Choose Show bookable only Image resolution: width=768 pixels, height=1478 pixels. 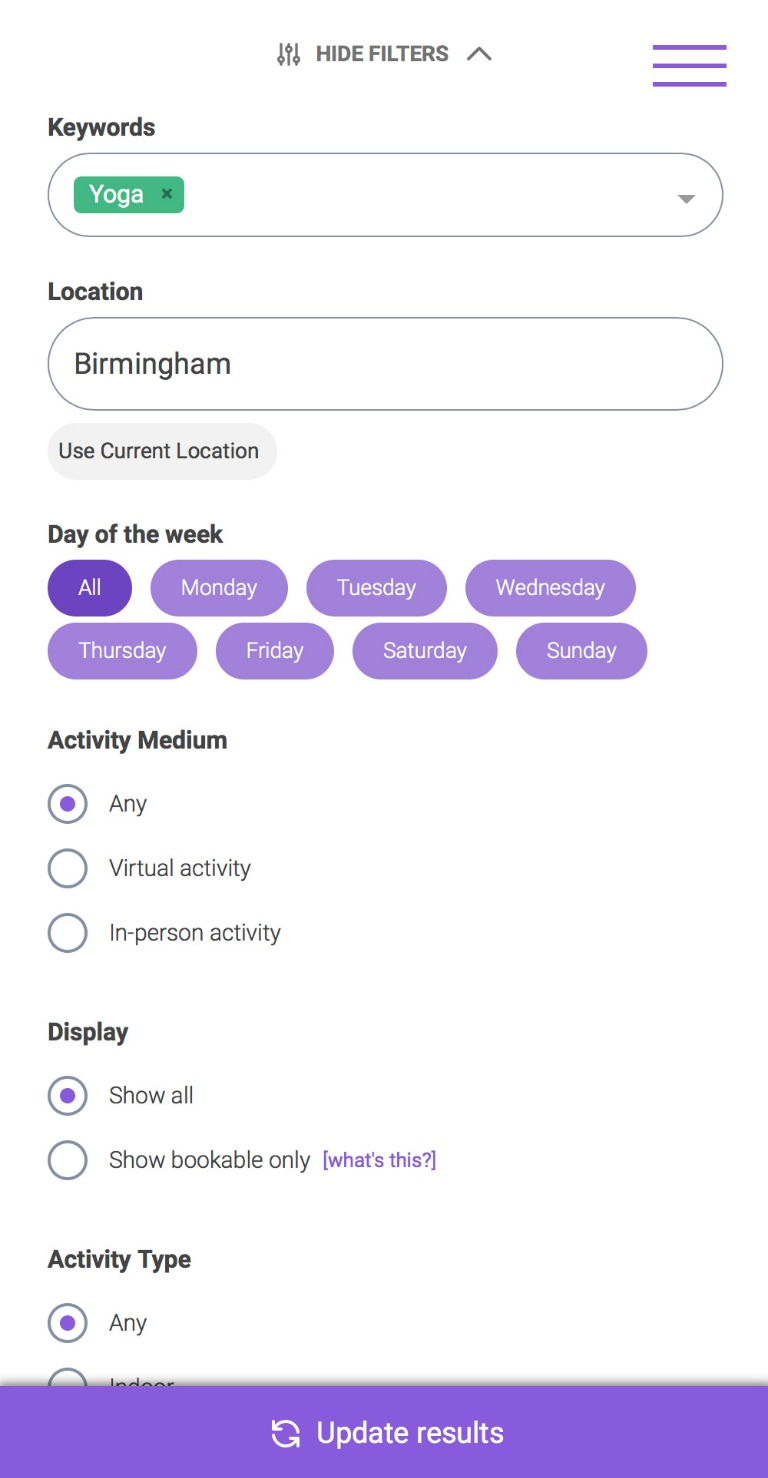[68, 1160]
